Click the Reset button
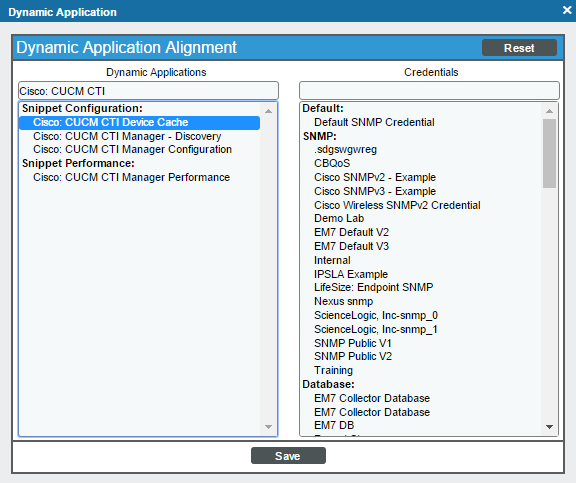Screen dimensions: 576x483 click(519, 48)
